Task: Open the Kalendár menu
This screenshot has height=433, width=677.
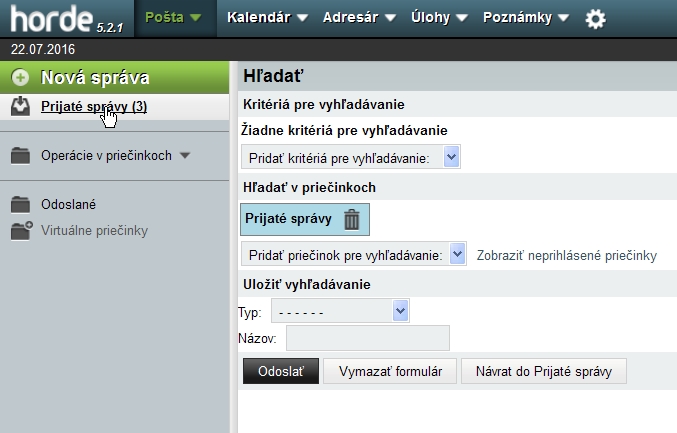Action: pos(266,18)
